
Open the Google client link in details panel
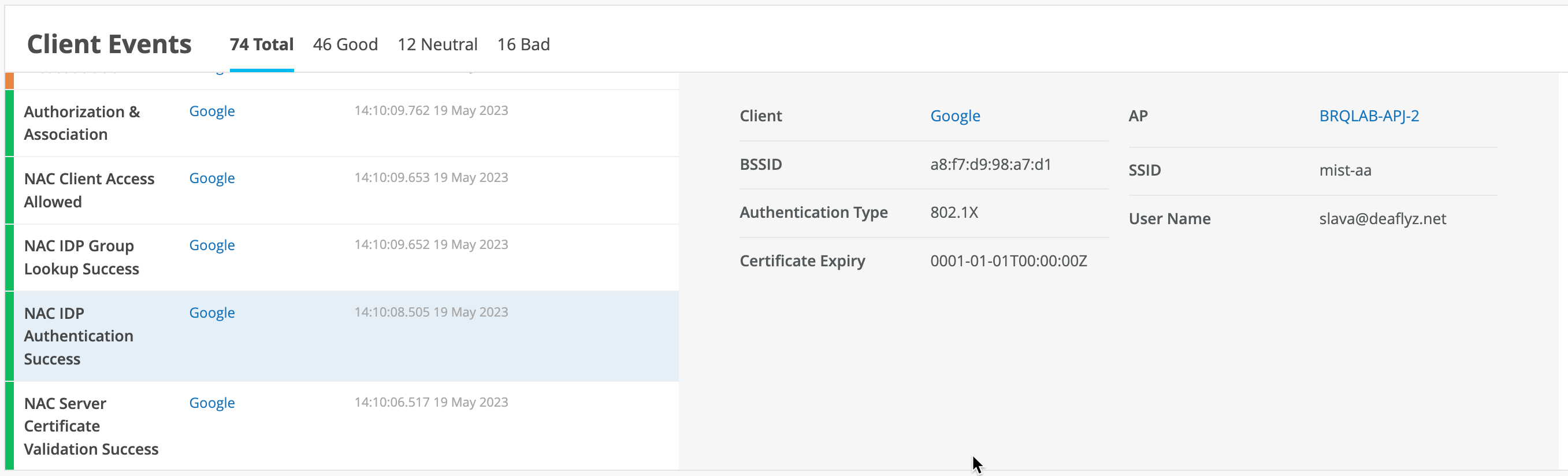pyautogui.click(x=955, y=116)
